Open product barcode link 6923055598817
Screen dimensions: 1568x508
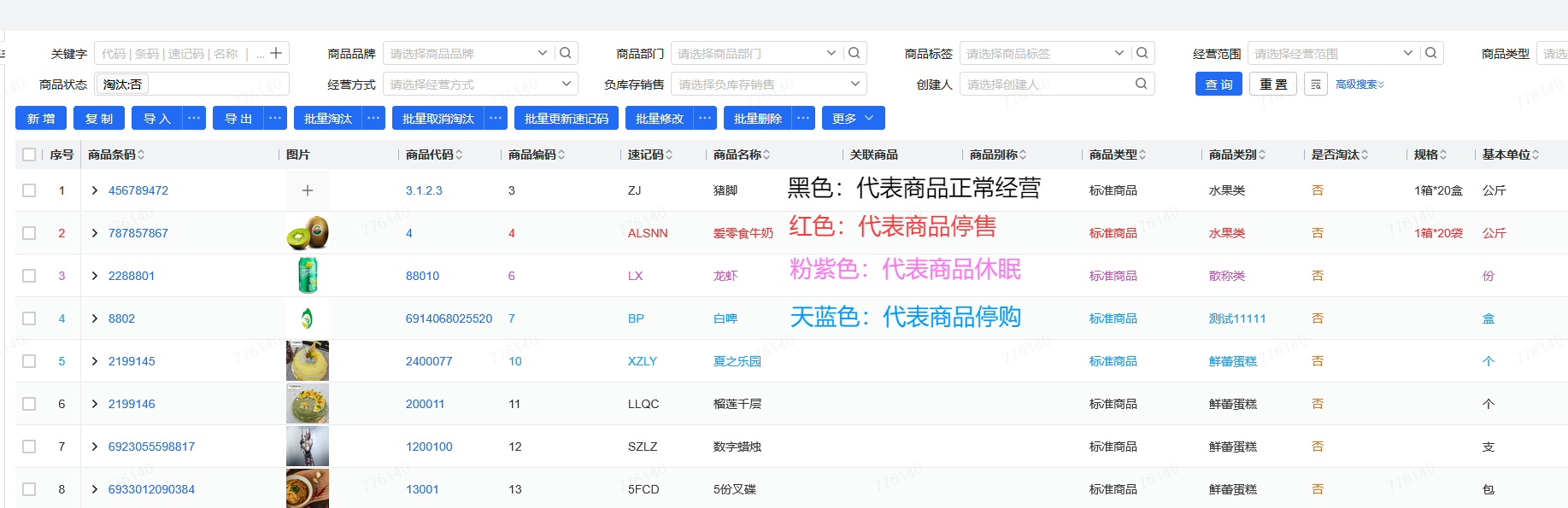[x=151, y=447]
